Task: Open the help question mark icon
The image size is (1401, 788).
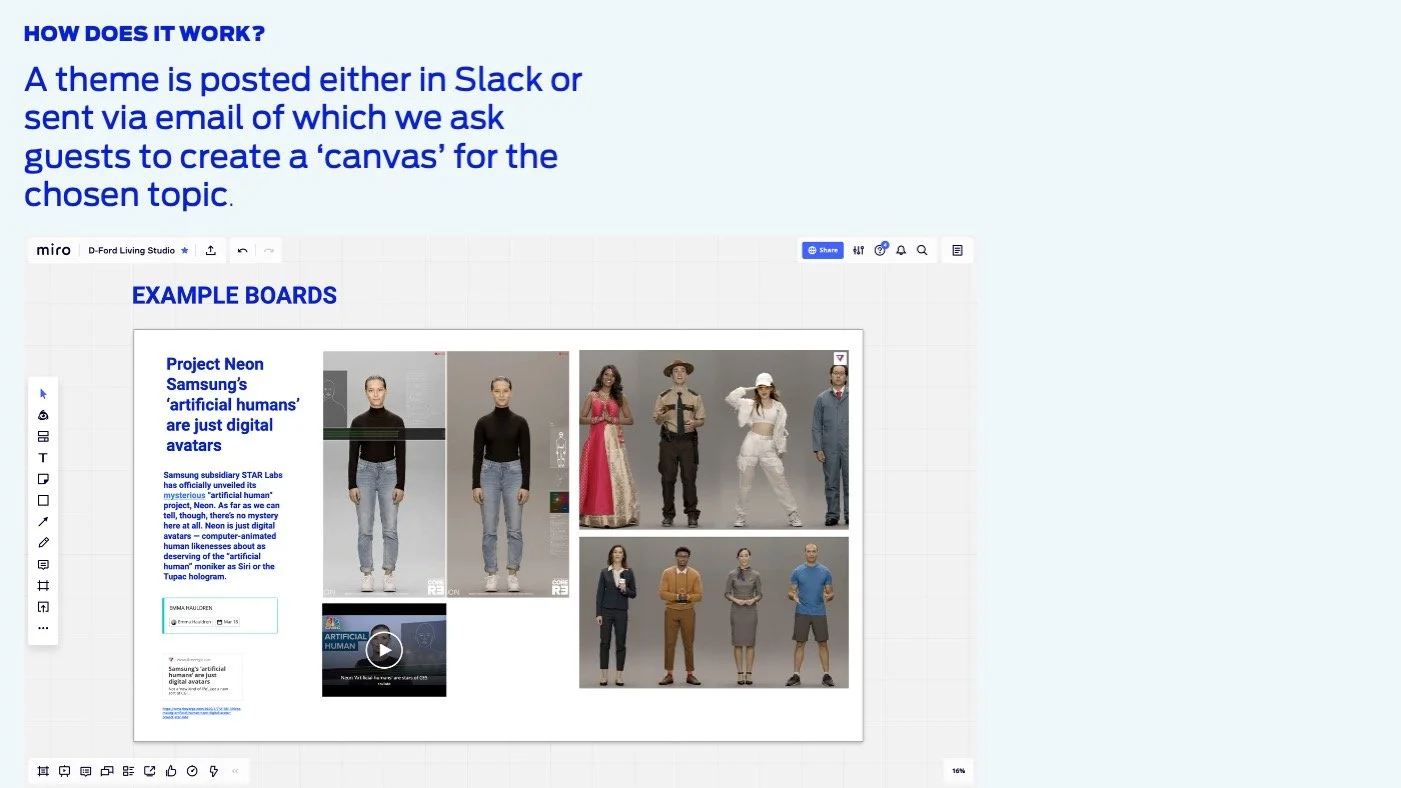Action: pos(880,251)
